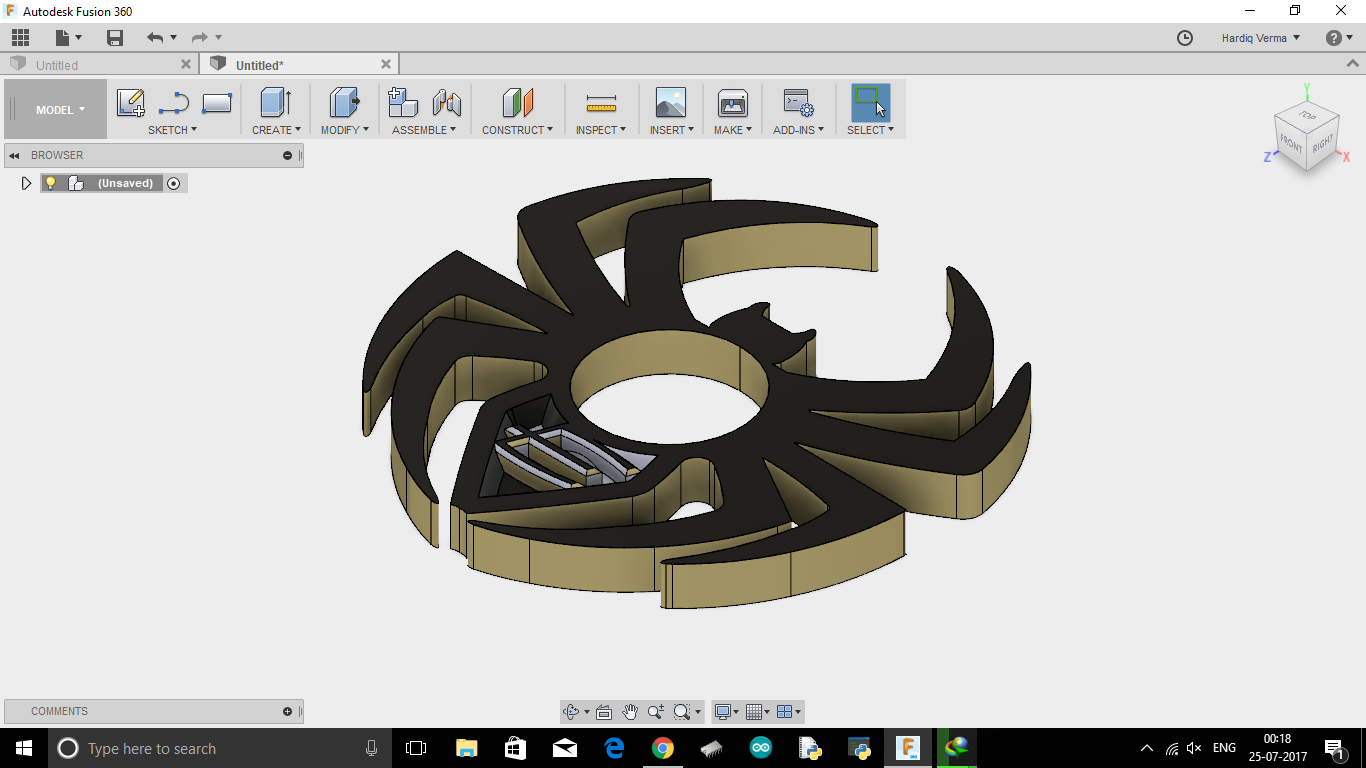Select the Offset Plane construct tool

click(x=518, y=103)
